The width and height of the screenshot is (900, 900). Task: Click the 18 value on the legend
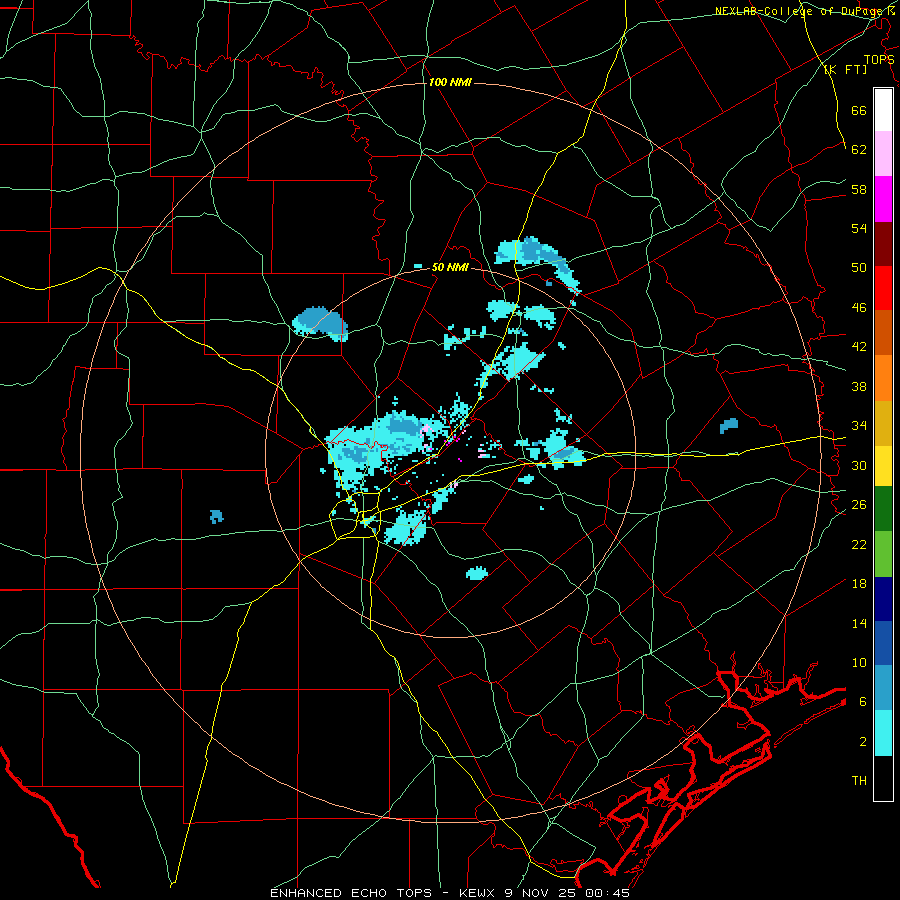click(x=859, y=584)
